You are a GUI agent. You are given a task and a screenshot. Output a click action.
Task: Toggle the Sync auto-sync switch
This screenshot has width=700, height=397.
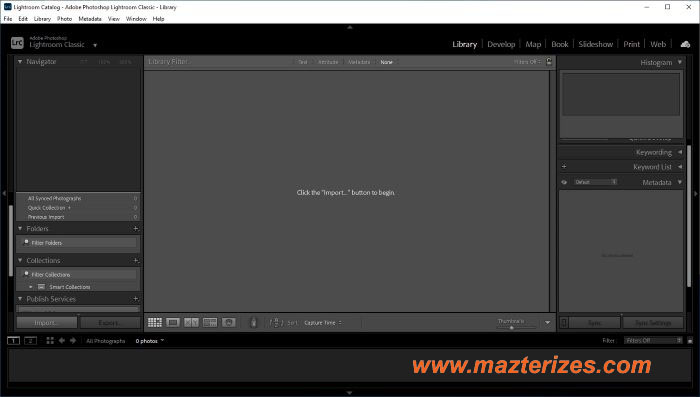564,322
